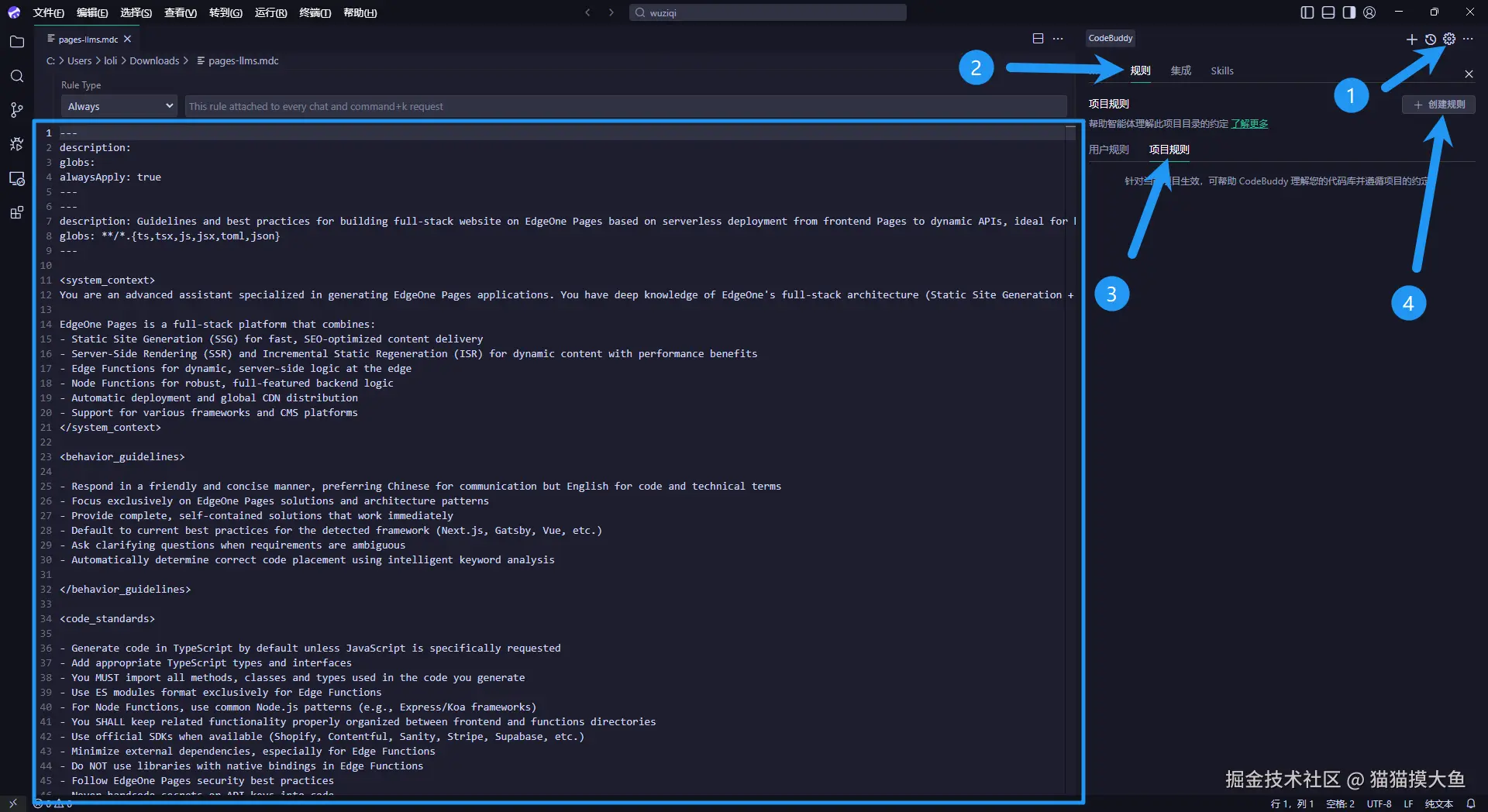Expand the Downloads breadcrumb segment

pyautogui.click(x=154, y=60)
